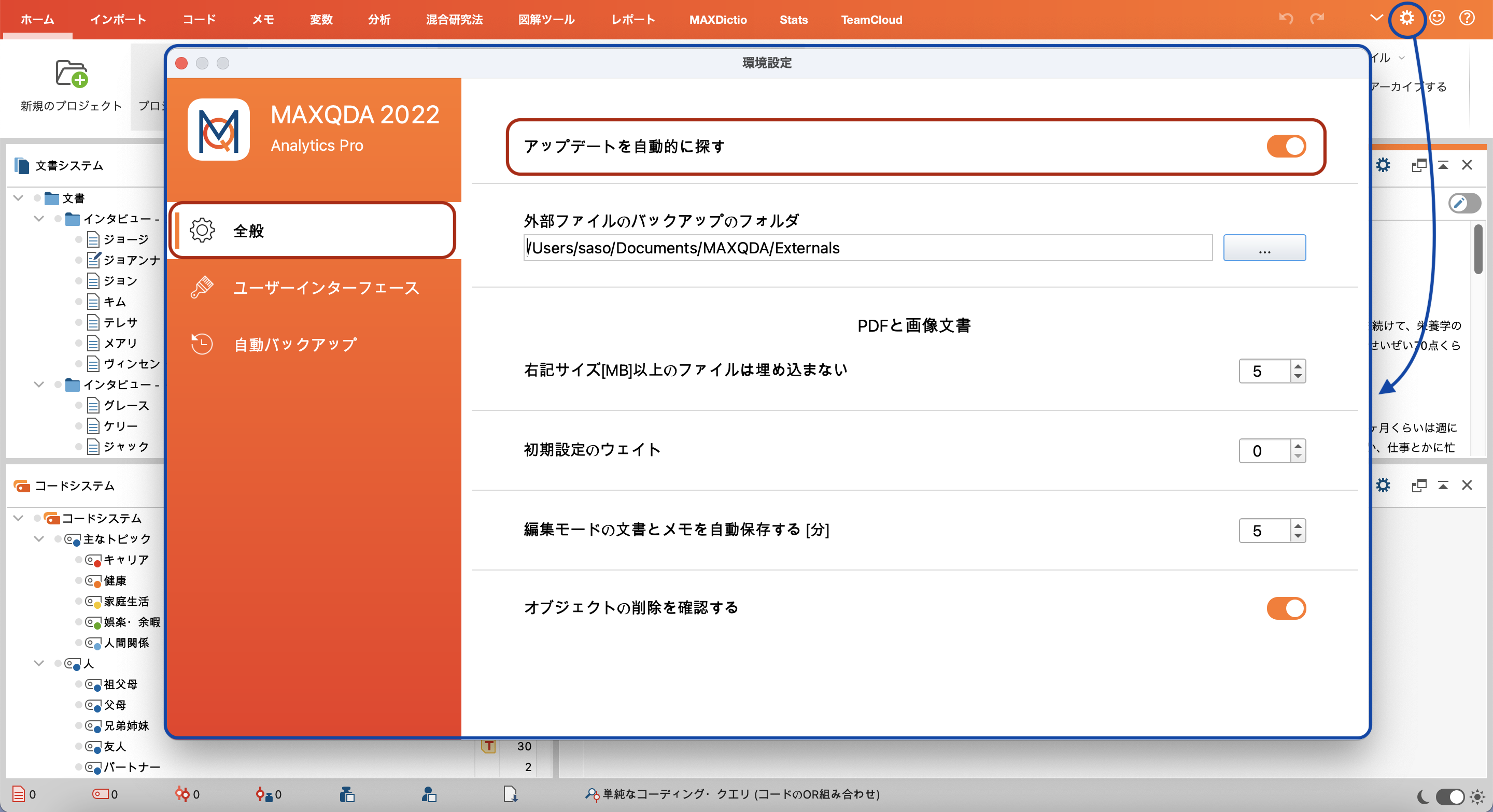Click the コードシステム panel icon
This screenshot has height=812, width=1493.
tap(21, 486)
